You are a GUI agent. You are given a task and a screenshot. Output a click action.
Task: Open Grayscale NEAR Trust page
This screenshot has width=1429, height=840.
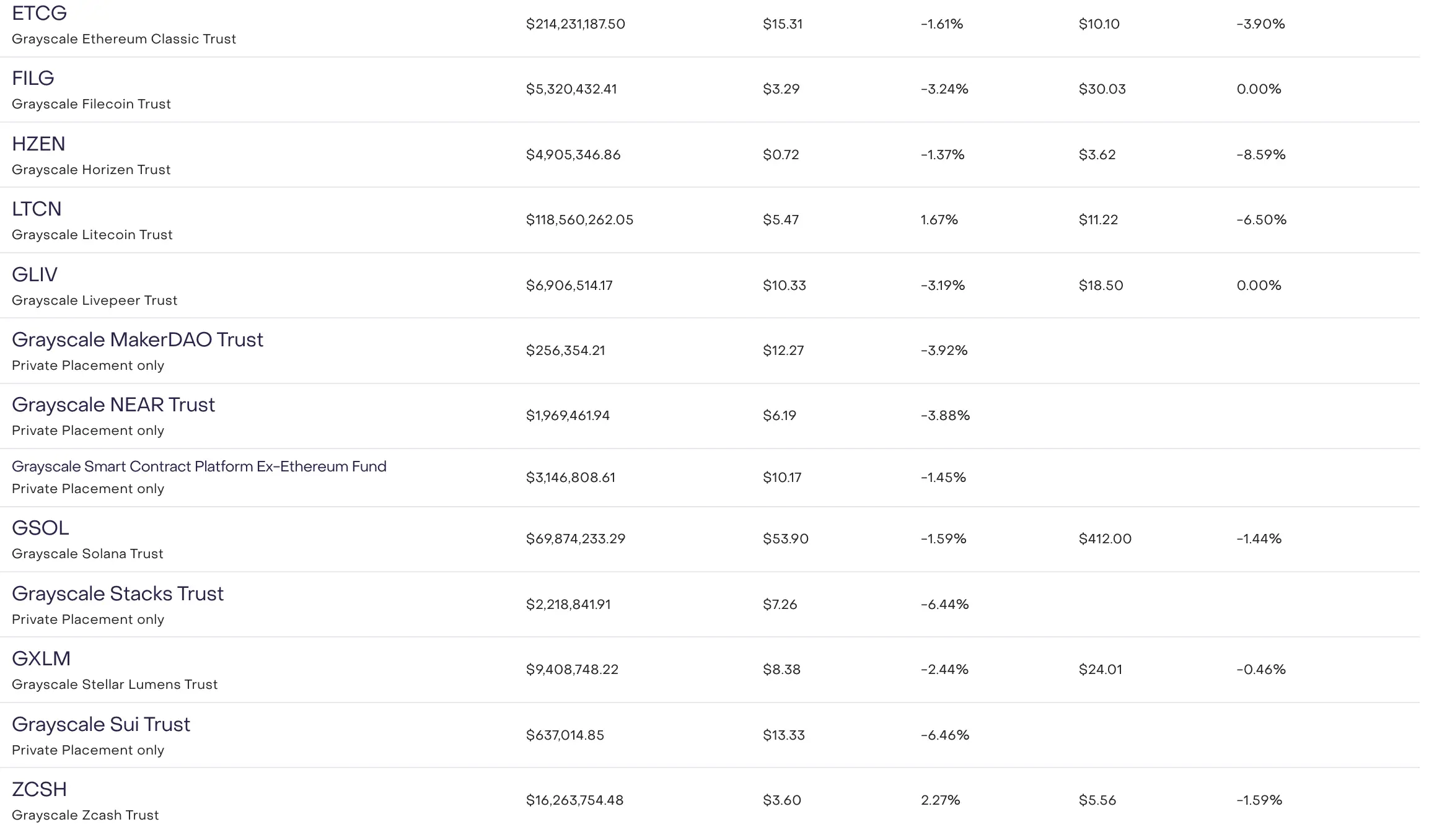113,405
